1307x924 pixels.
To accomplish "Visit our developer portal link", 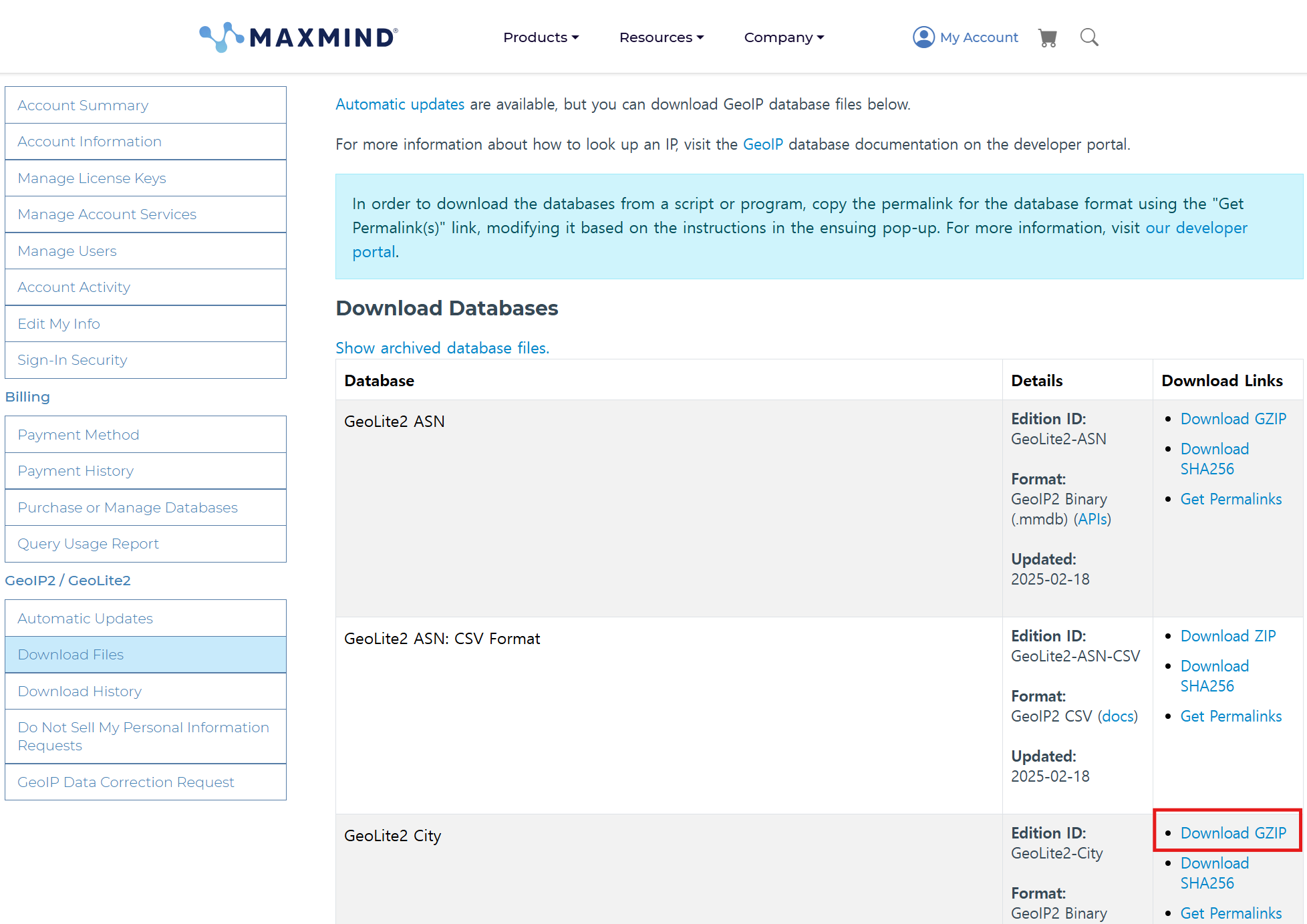I will 1196,228.
